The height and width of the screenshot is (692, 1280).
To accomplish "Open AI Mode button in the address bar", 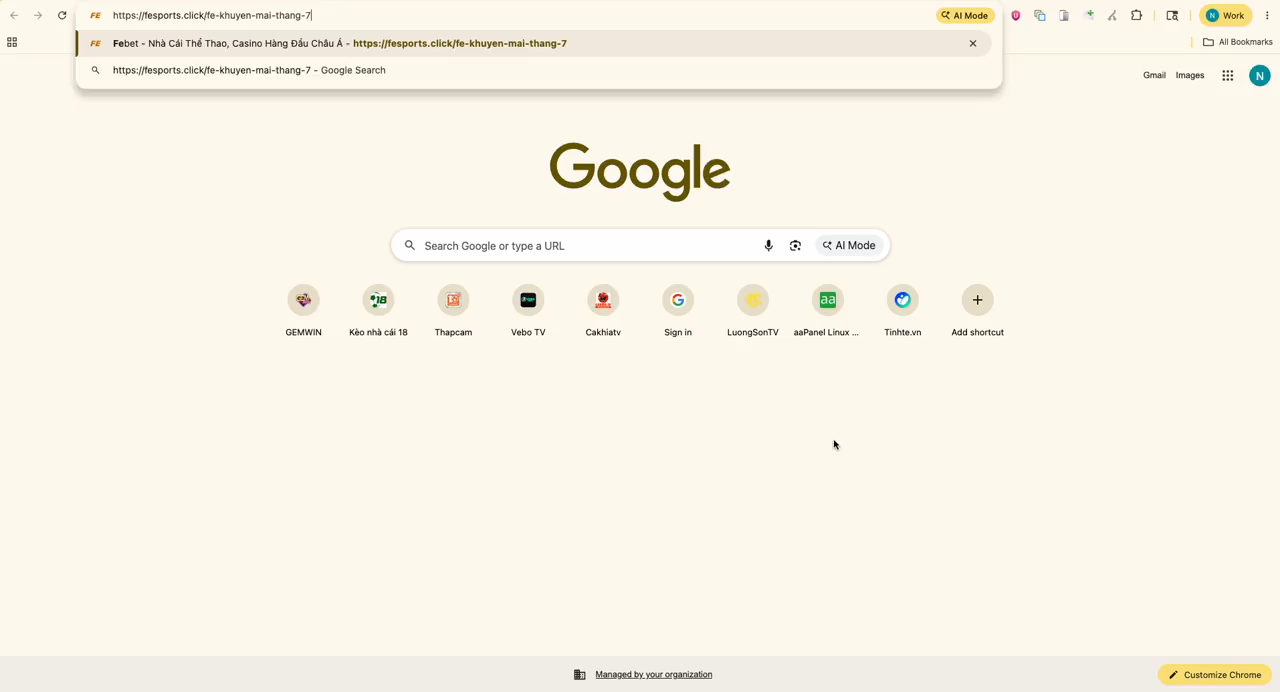I will pos(965,15).
